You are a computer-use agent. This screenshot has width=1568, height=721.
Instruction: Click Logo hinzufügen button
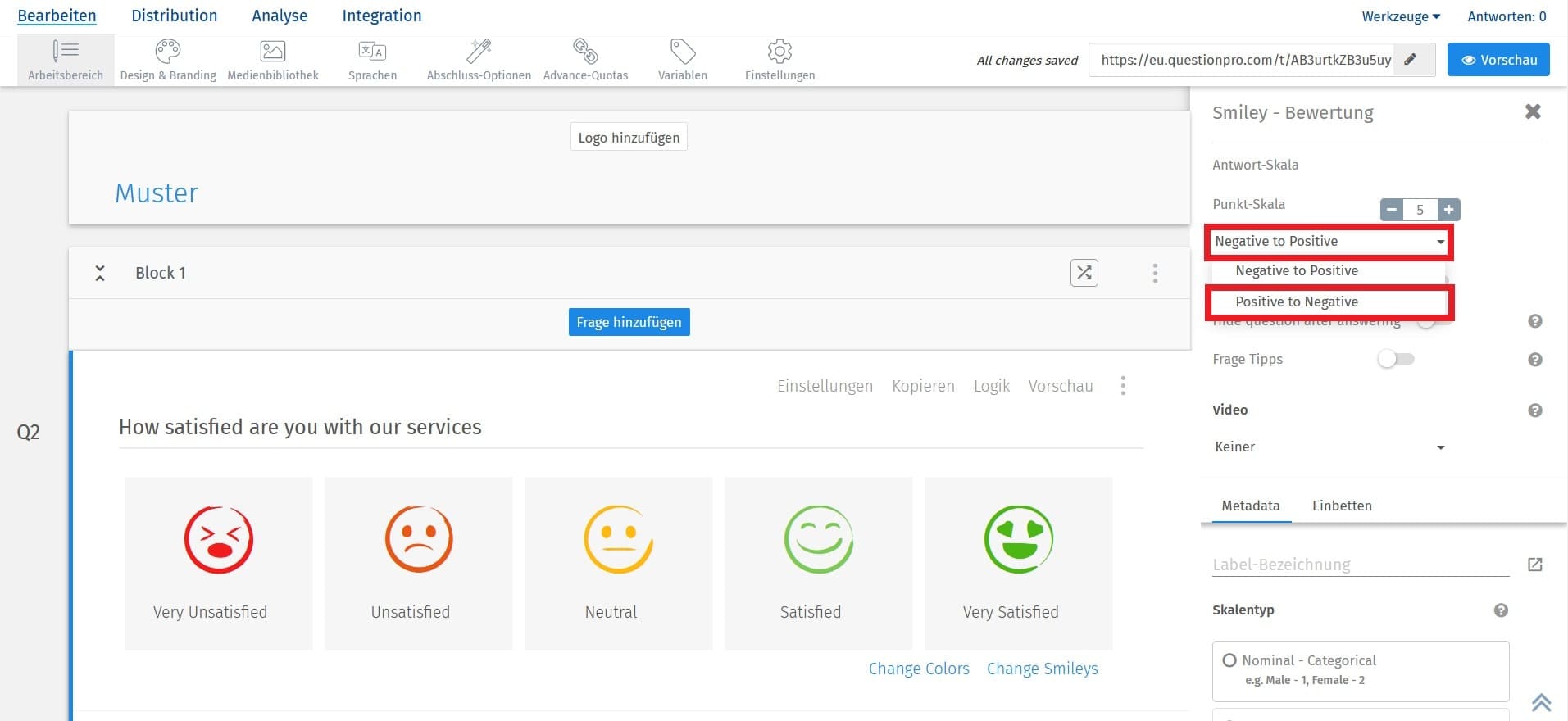click(629, 138)
